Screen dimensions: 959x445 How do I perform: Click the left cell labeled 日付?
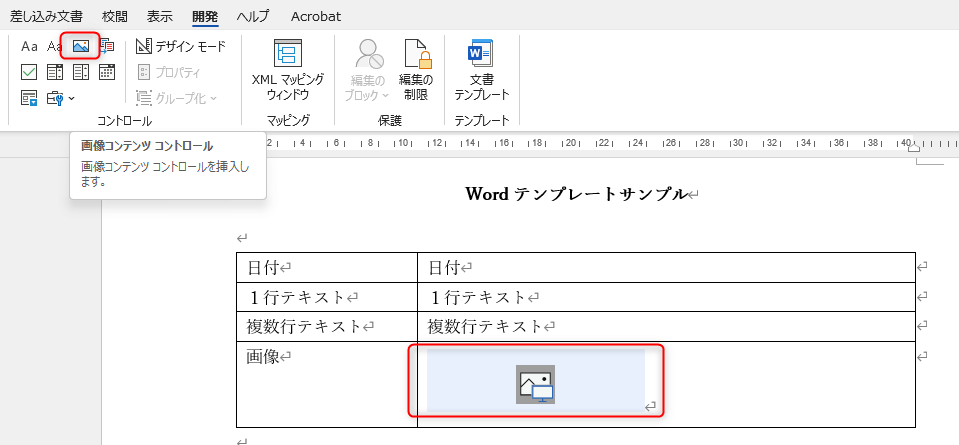pyautogui.click(x=327, y=268)
